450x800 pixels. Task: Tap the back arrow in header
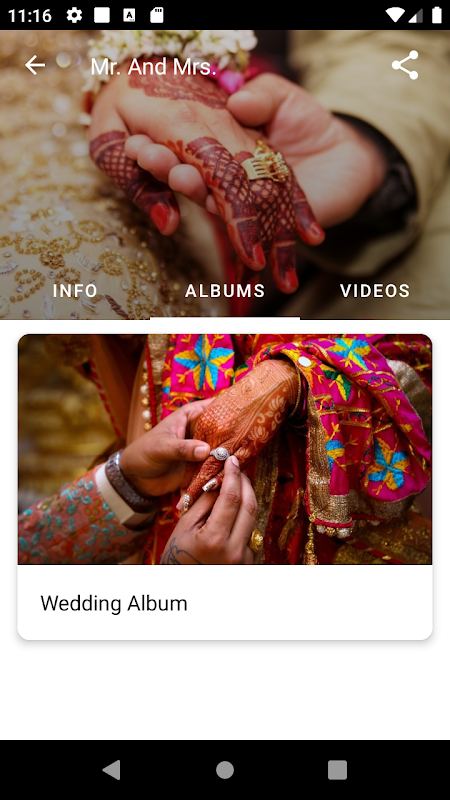pos(35,65)
